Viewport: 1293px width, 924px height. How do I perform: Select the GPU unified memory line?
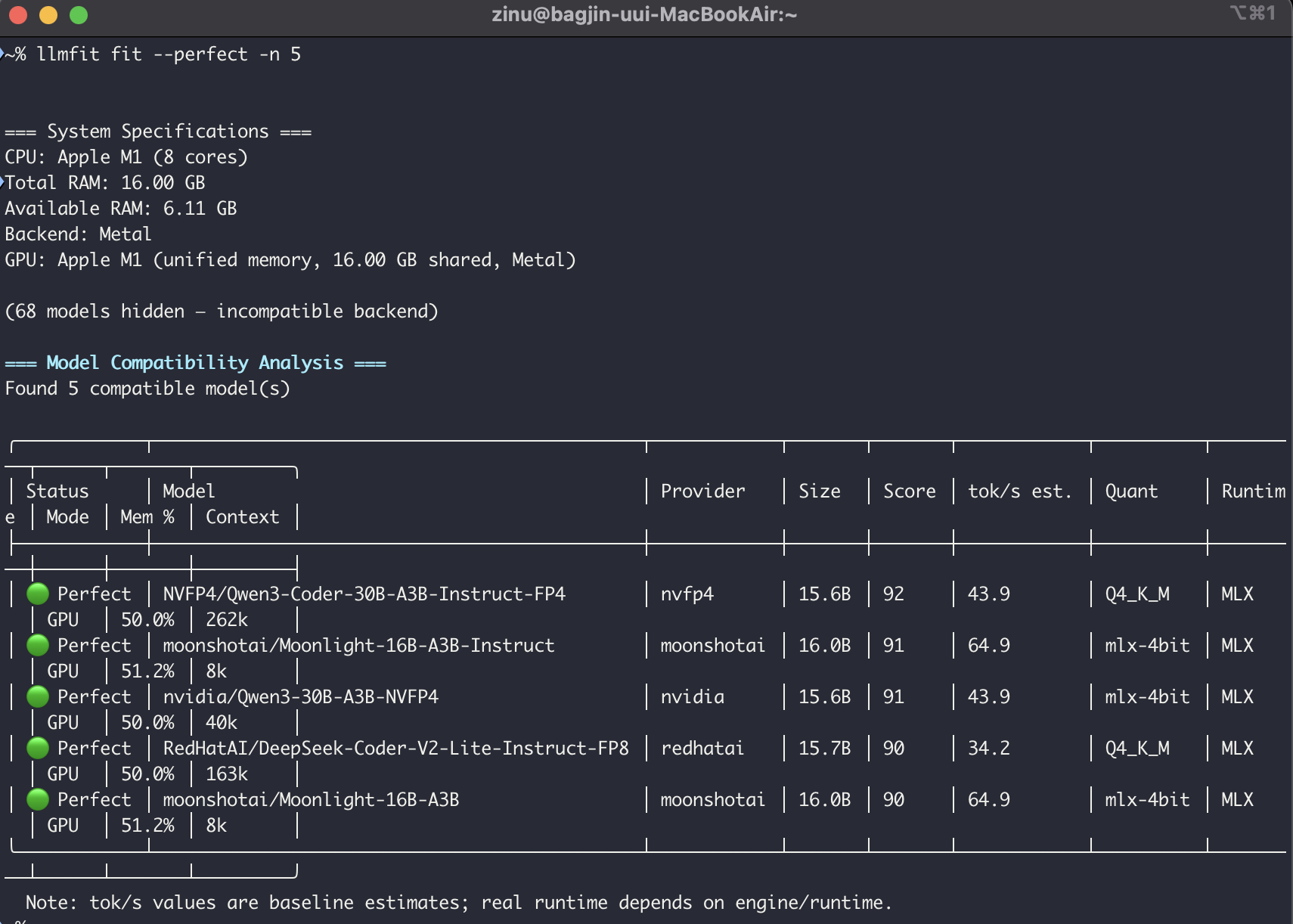tap(290, 260)
